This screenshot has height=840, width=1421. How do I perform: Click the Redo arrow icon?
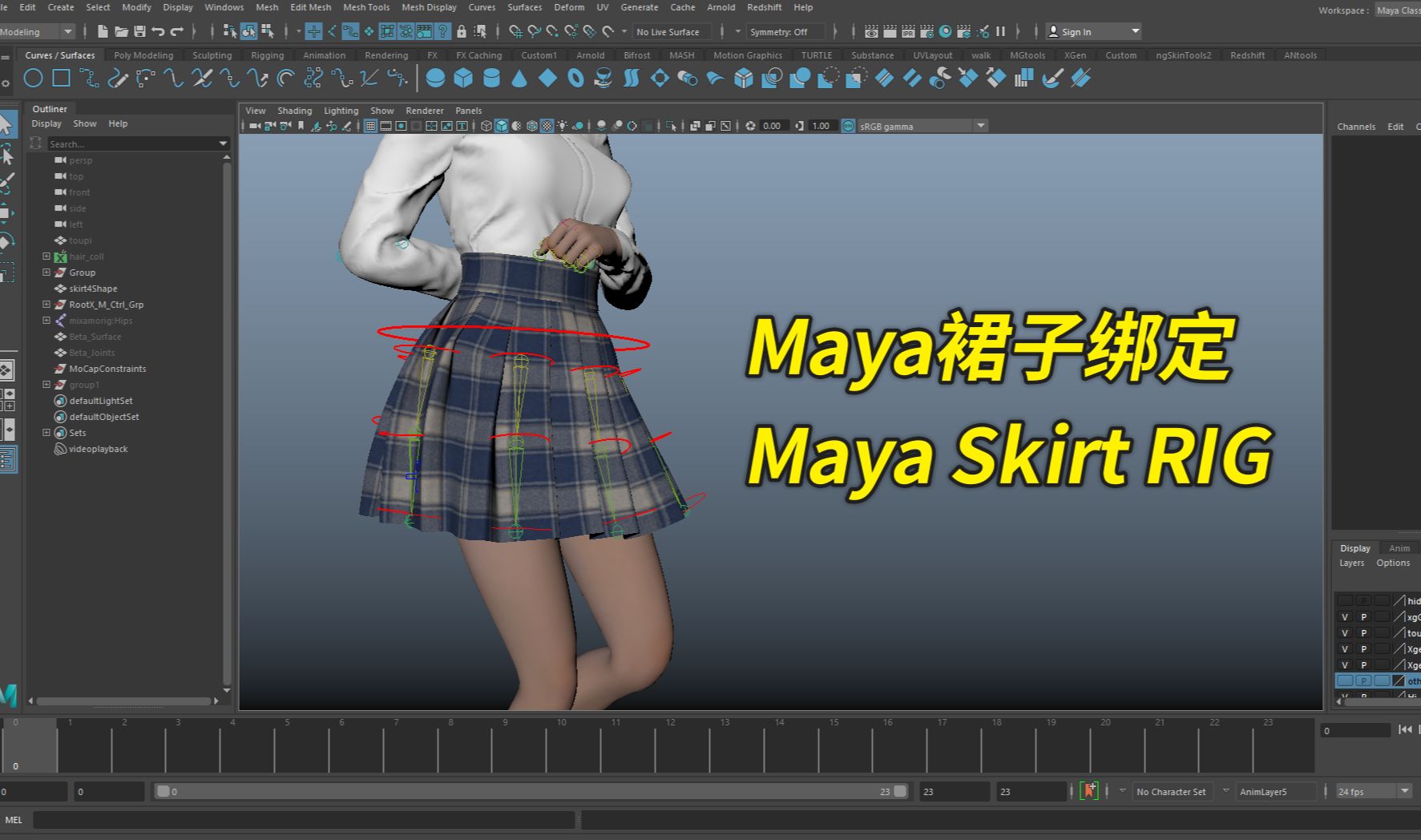click(177, 31)
